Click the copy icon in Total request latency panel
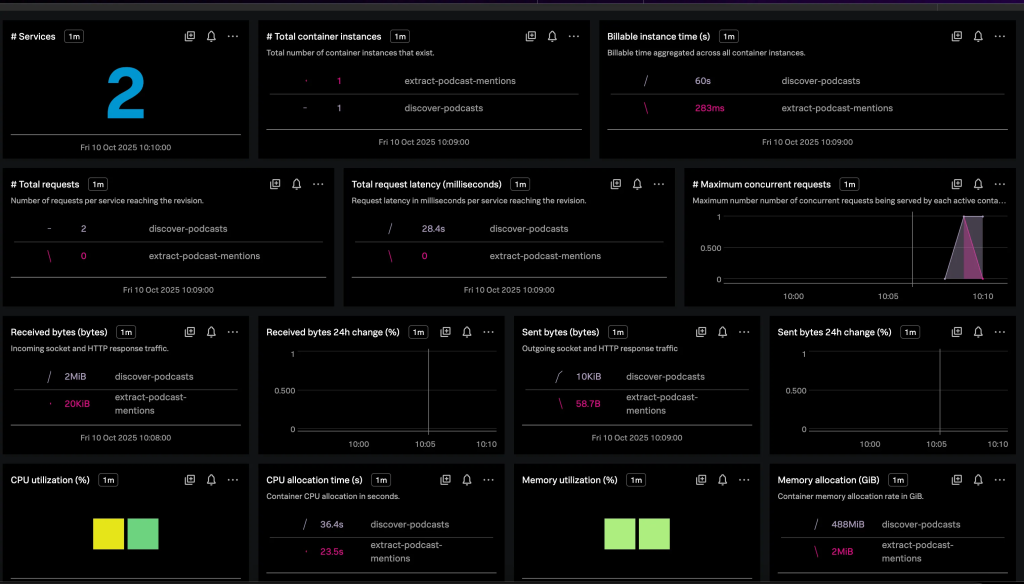 pos(616,184)
